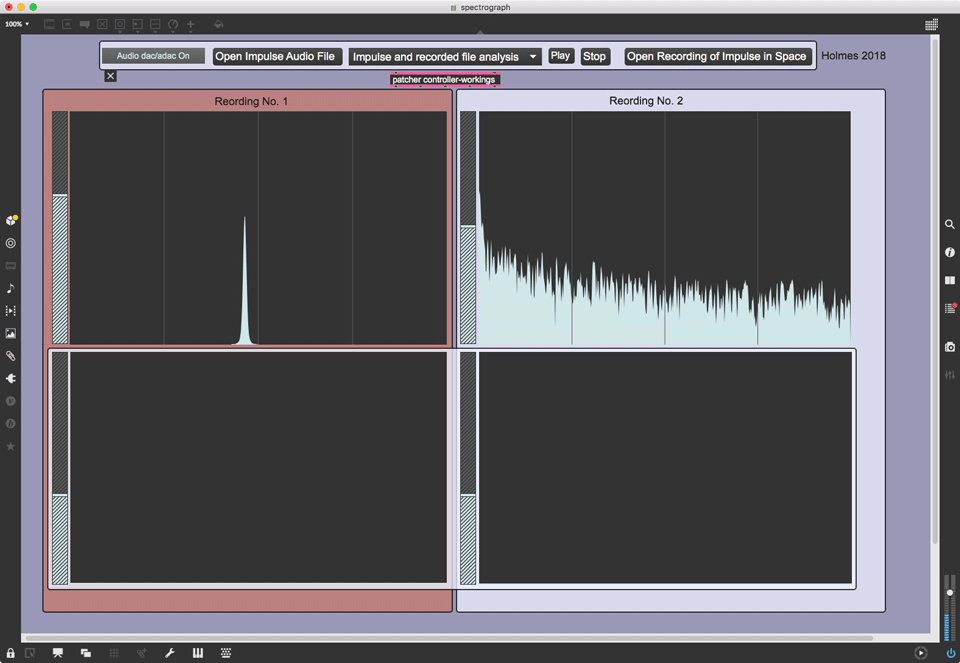Click the Reording No. 2 spectrum display
This screenshot has width=960, height=663.
click(664, 228)
